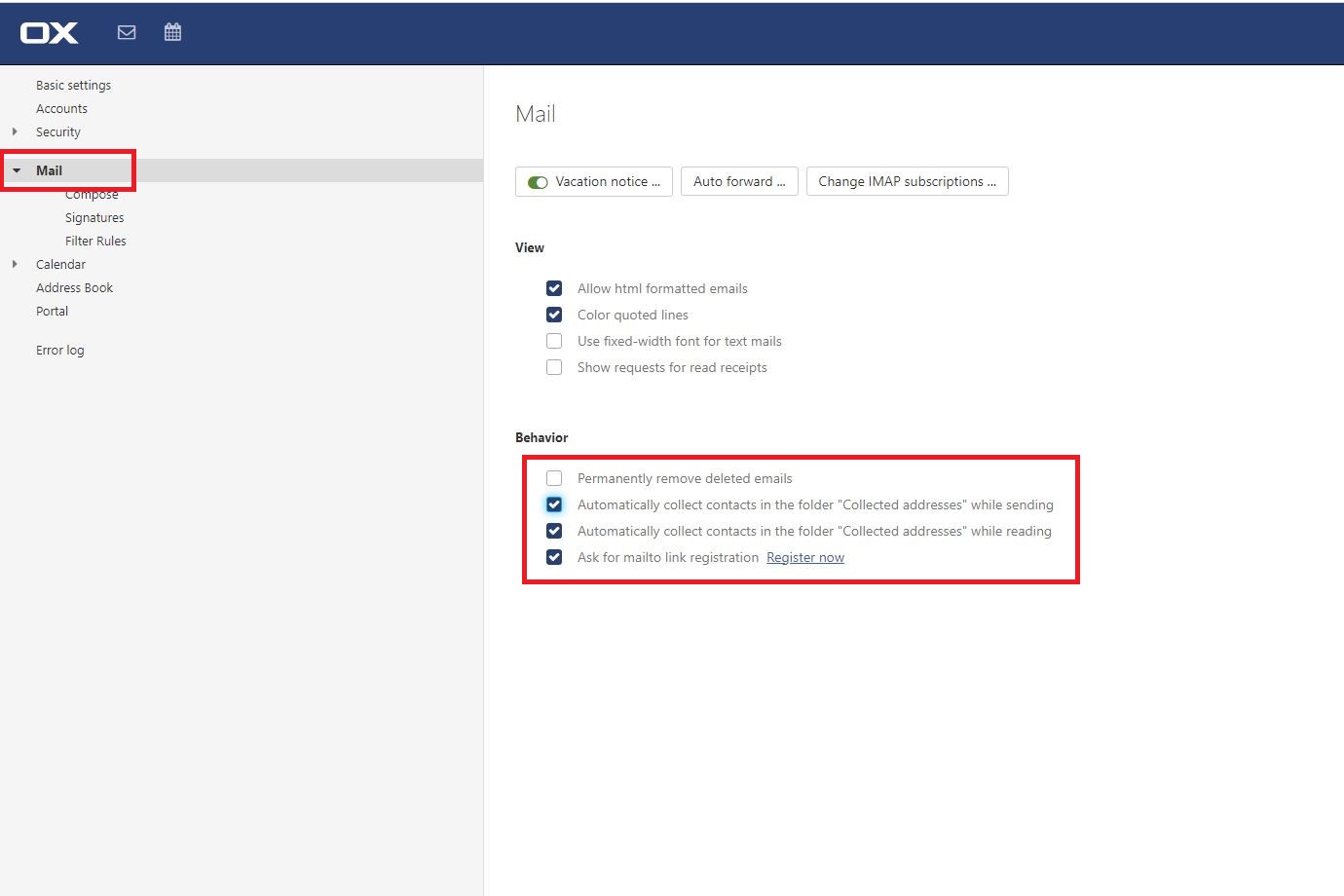
Task: Open the Error log
Action: 59,350
